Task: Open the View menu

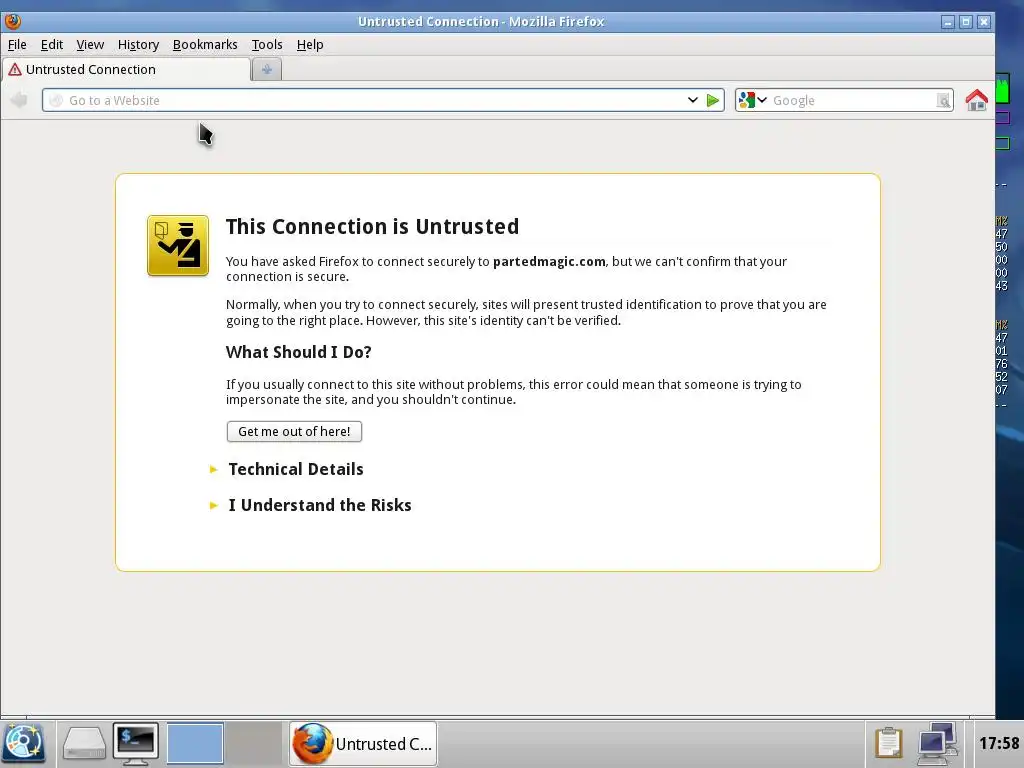Action: (x=90, y=44)
